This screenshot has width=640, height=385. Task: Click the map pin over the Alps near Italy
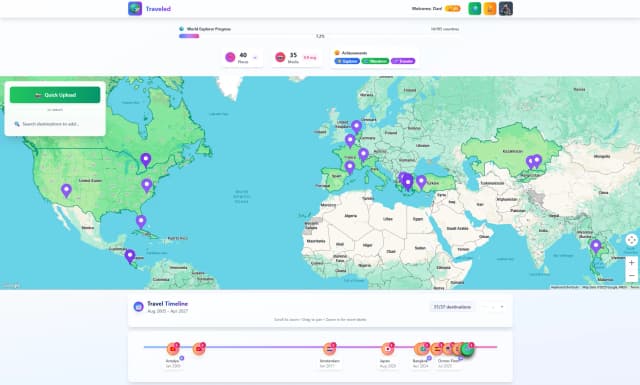point(363,155)
